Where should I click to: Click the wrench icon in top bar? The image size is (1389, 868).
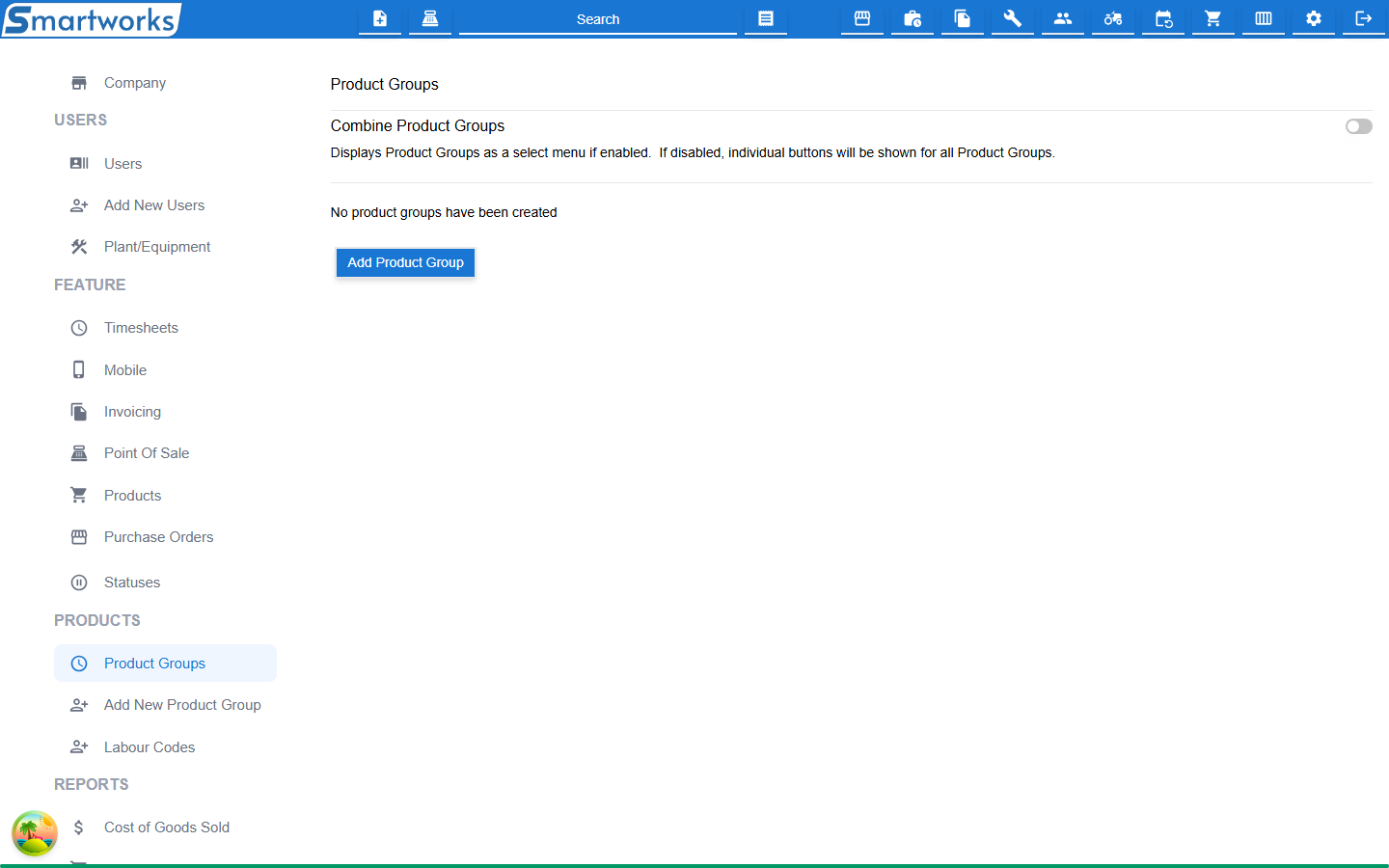(1013, 18)
